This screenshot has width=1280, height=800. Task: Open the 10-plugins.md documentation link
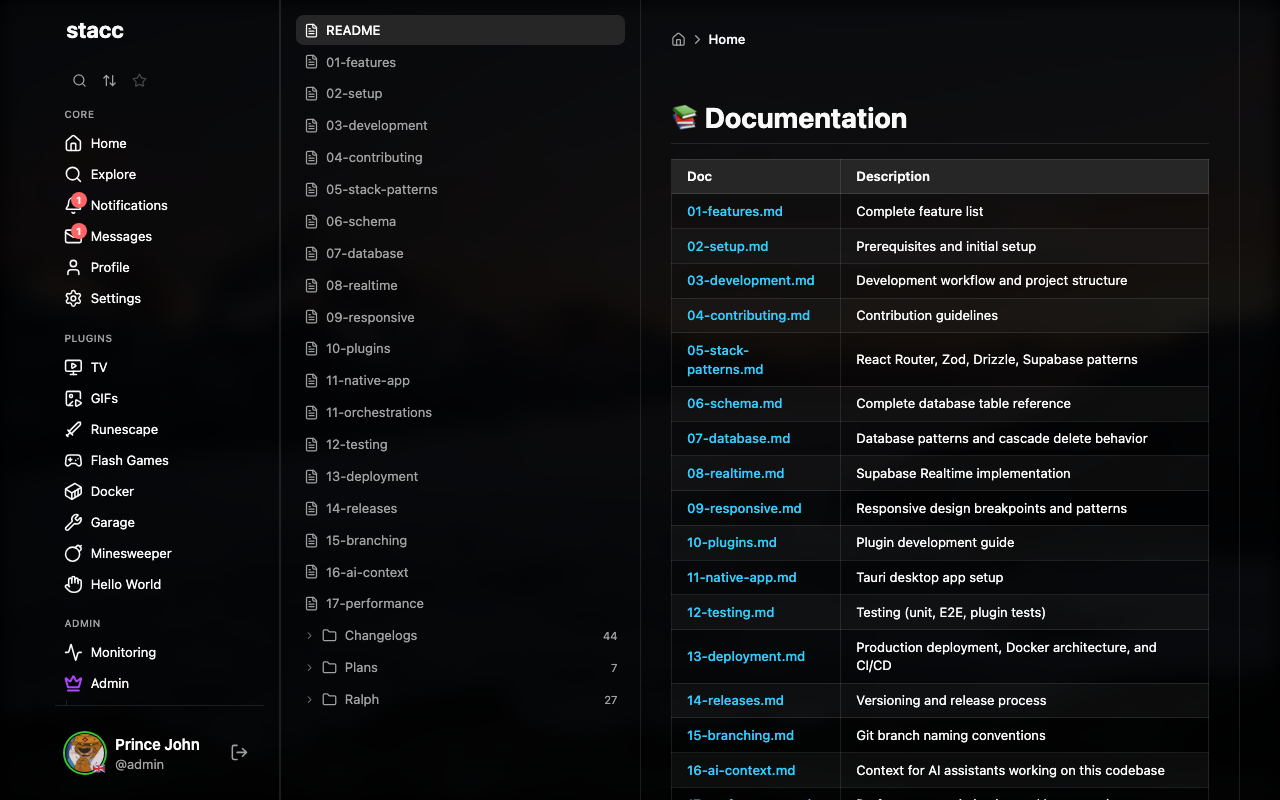point(731,542)
